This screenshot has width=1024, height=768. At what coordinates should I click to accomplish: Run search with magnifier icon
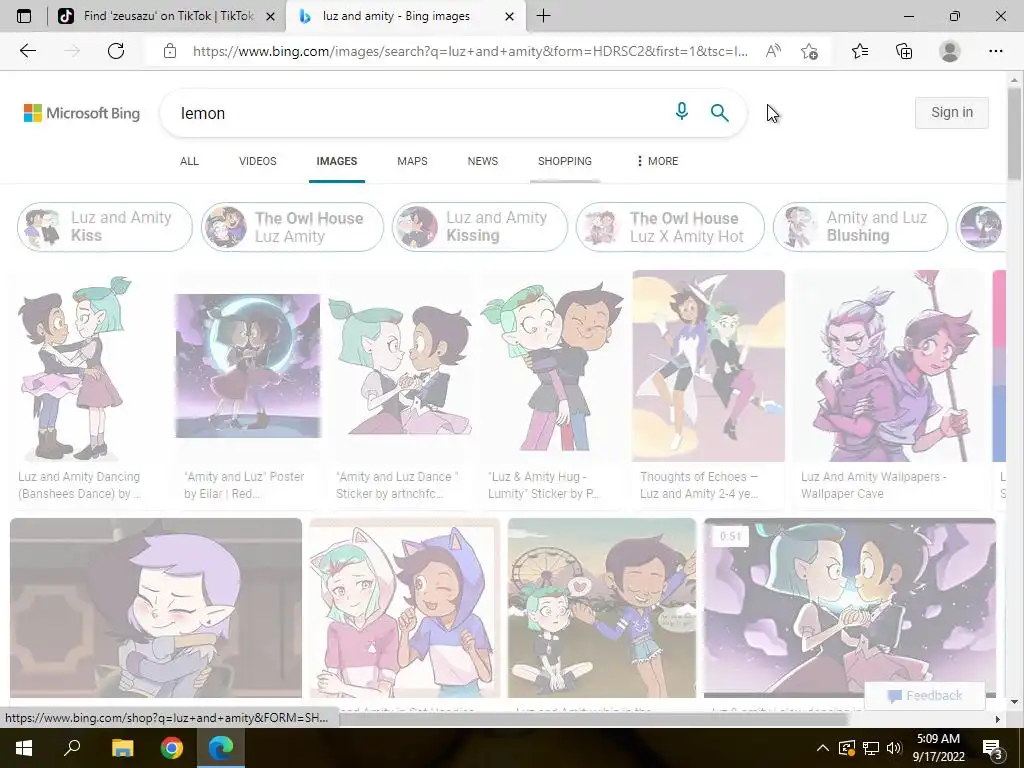point(719,113)
